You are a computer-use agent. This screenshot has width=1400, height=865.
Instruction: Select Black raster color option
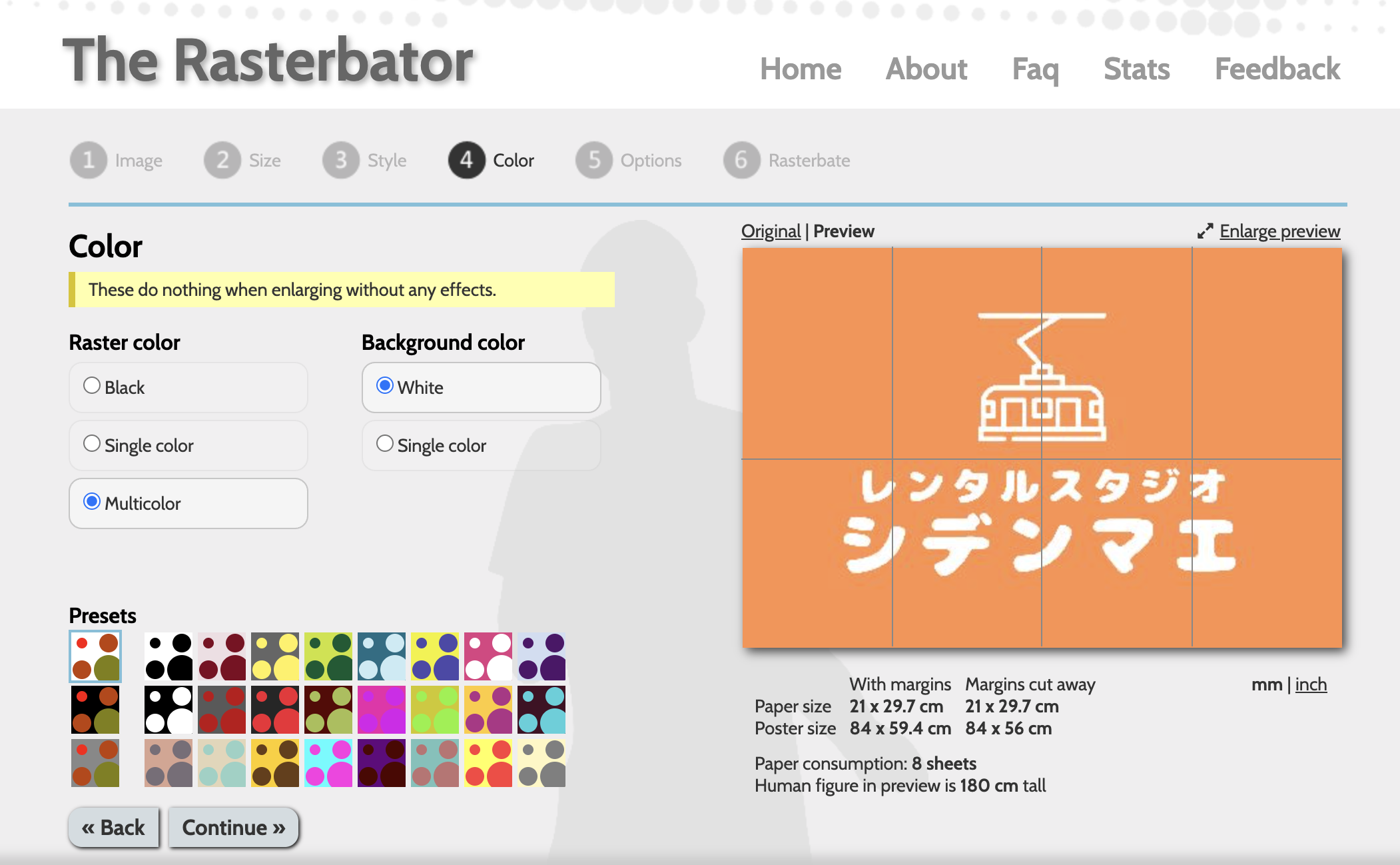(92, 386)
